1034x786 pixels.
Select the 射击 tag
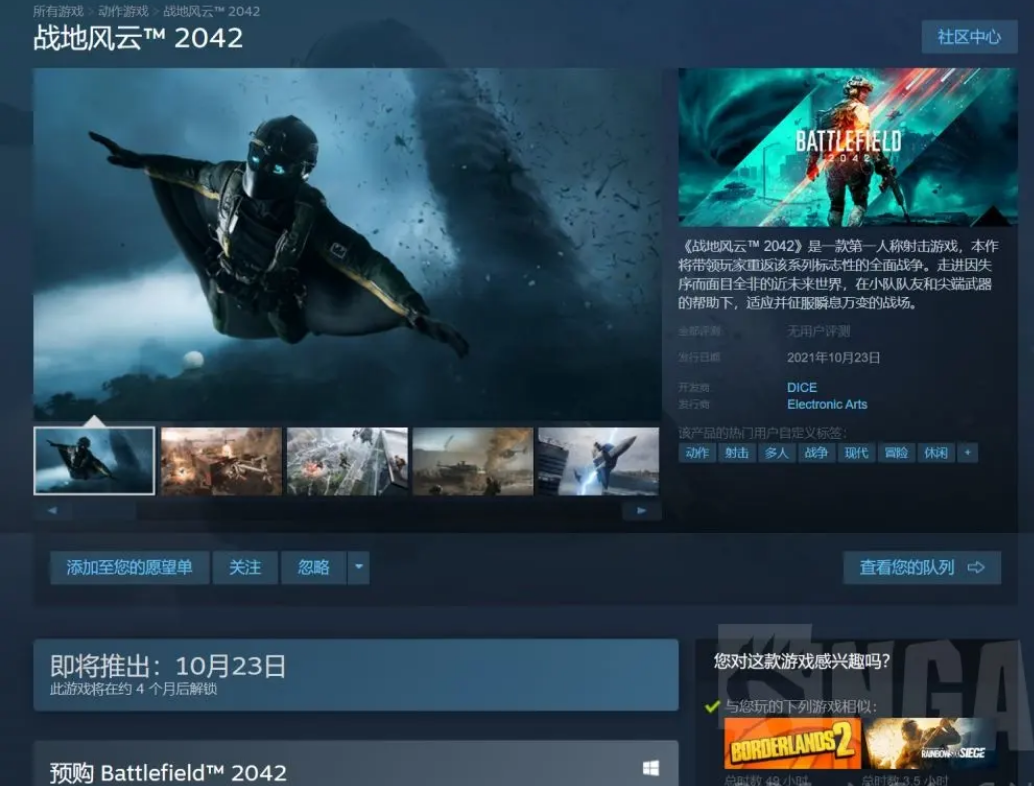click(x=737, y=453)
